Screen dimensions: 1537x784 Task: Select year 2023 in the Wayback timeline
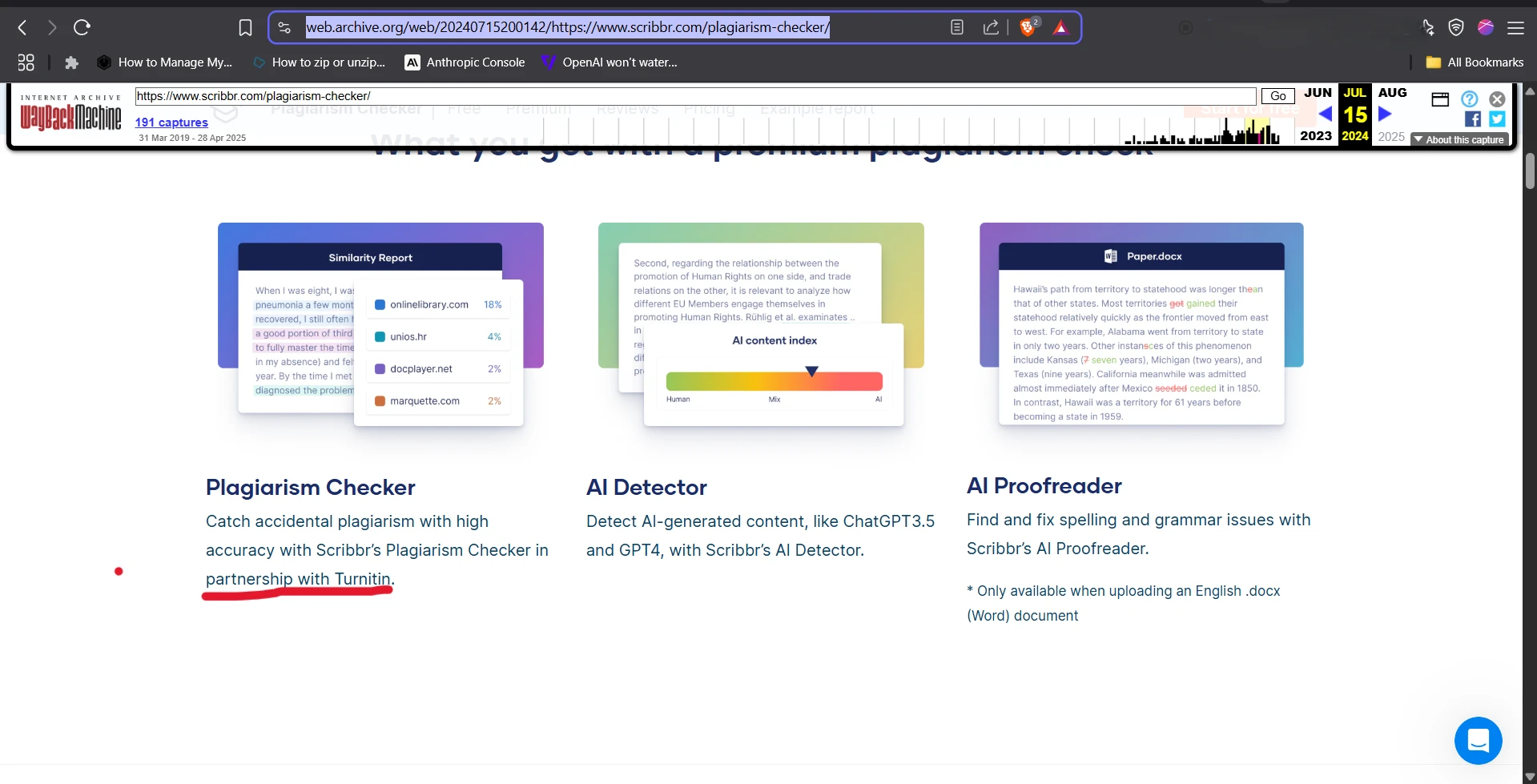[x=1316, y=136]
